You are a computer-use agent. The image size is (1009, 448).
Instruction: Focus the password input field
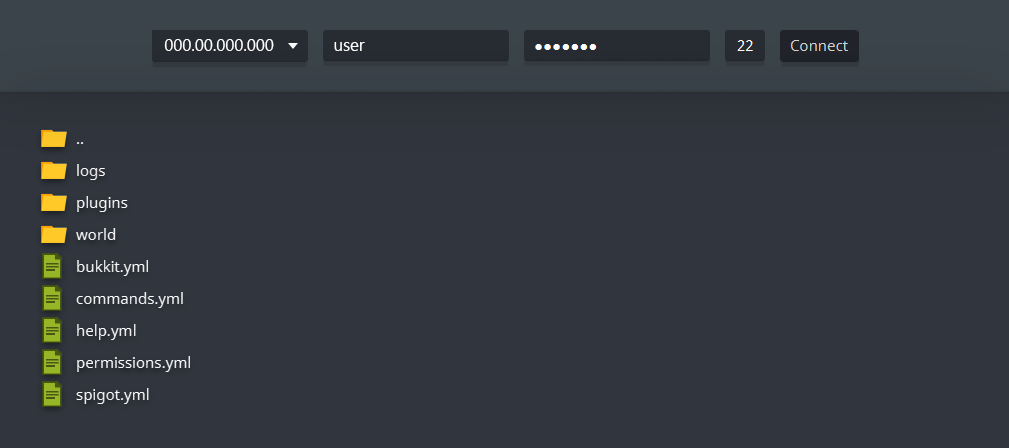tap(616, 46)
